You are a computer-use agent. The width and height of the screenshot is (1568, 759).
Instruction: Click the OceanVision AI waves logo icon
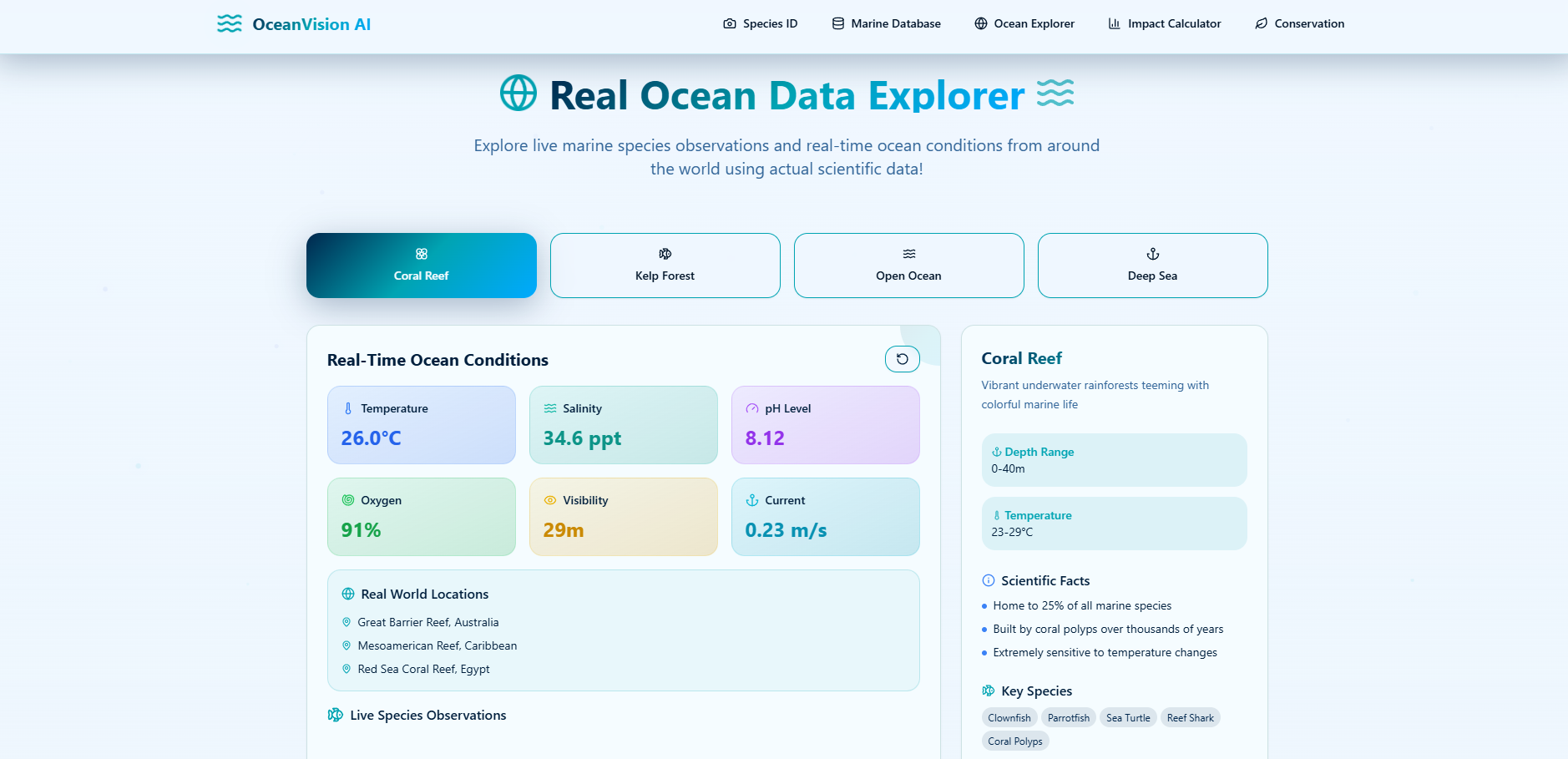[230, 23]
